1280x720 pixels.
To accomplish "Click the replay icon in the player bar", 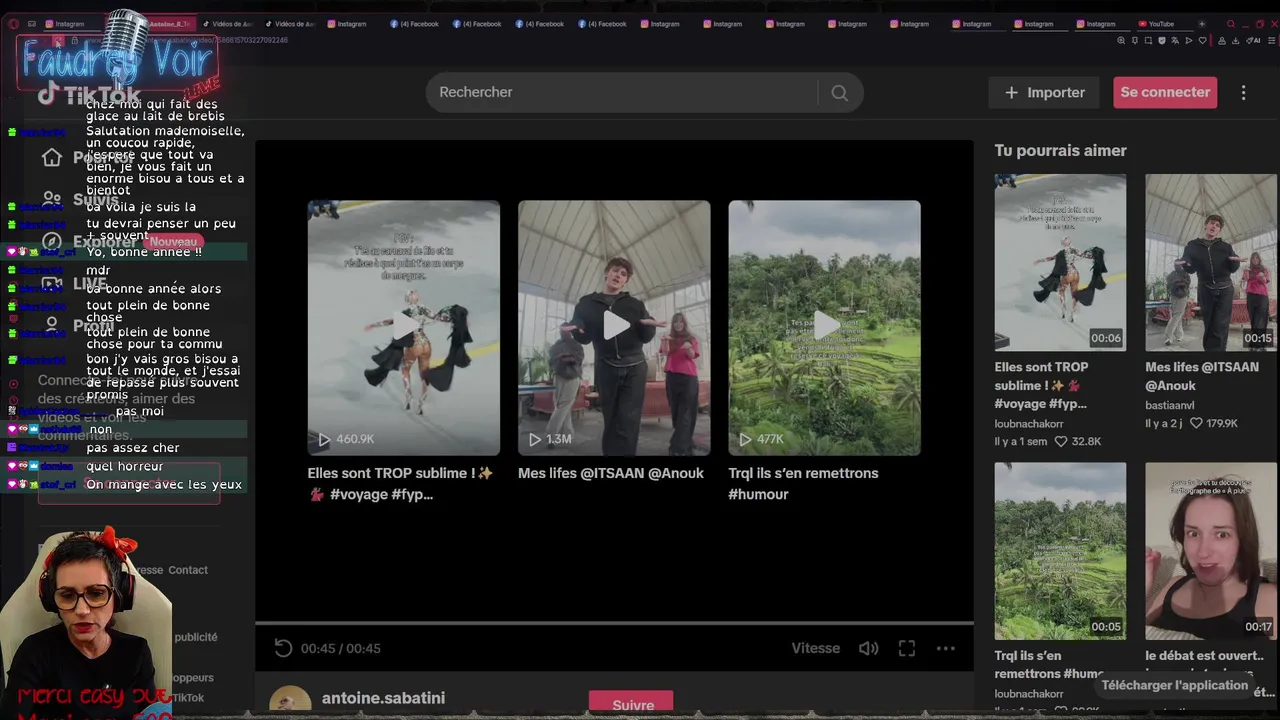I will (283, 648).
